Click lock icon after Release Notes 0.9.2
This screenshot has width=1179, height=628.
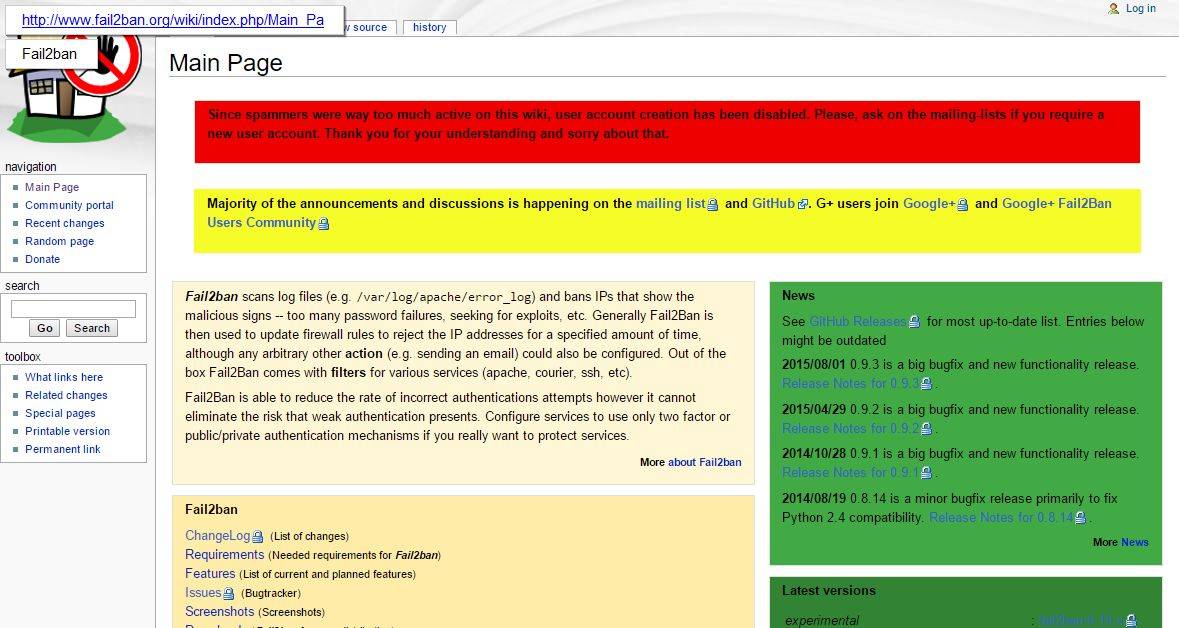pyautogui.click(x=926, y=429)
